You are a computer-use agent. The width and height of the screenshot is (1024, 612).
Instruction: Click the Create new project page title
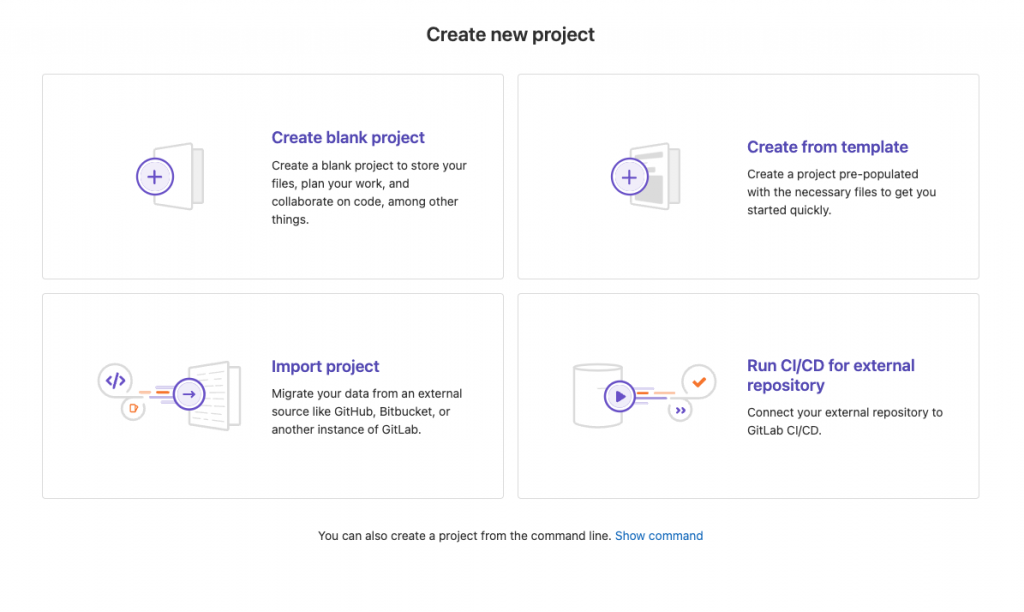(x=510, y=35)
